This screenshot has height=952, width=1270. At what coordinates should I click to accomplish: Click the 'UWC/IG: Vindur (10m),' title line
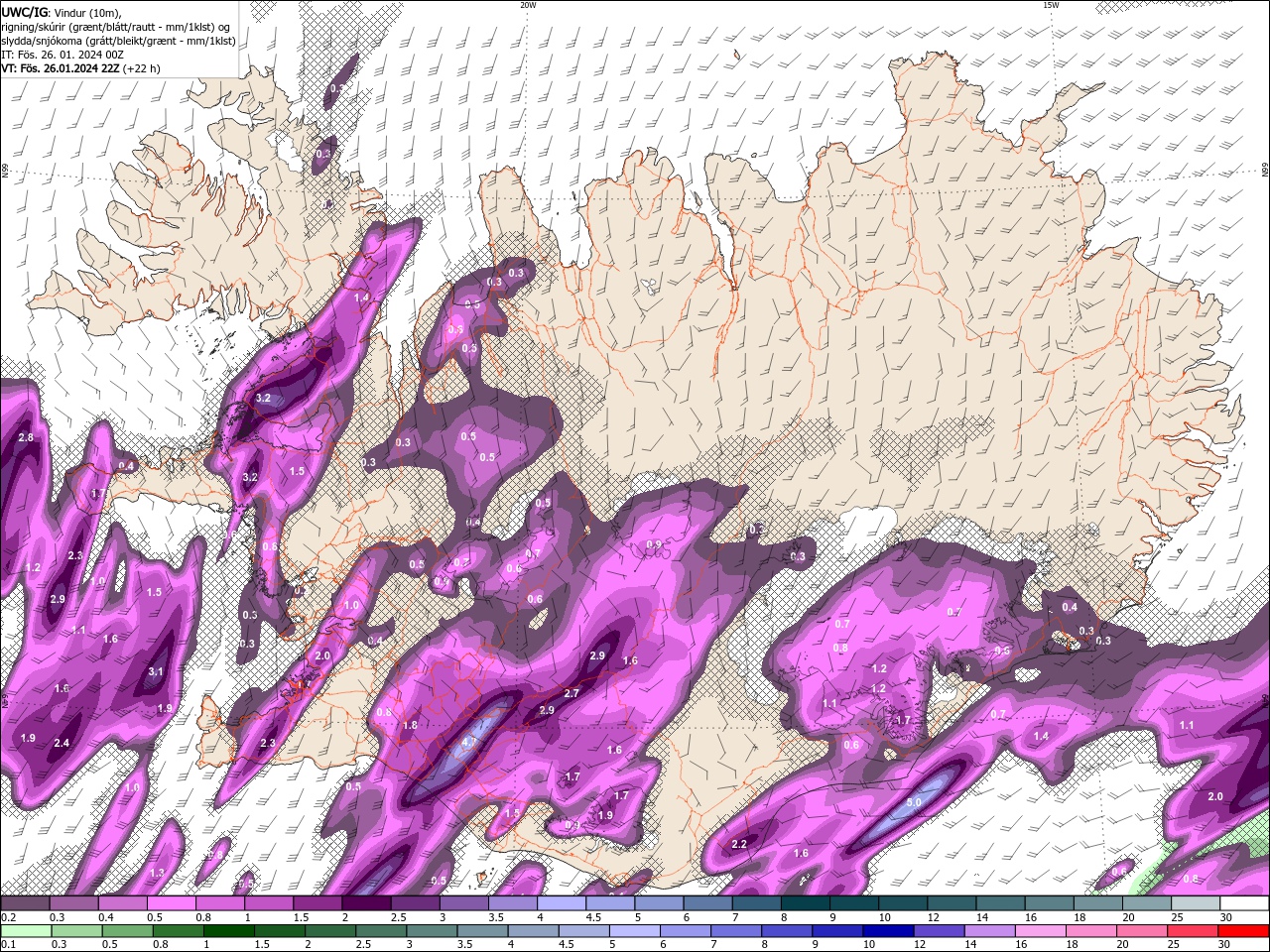tap(61, 12)
